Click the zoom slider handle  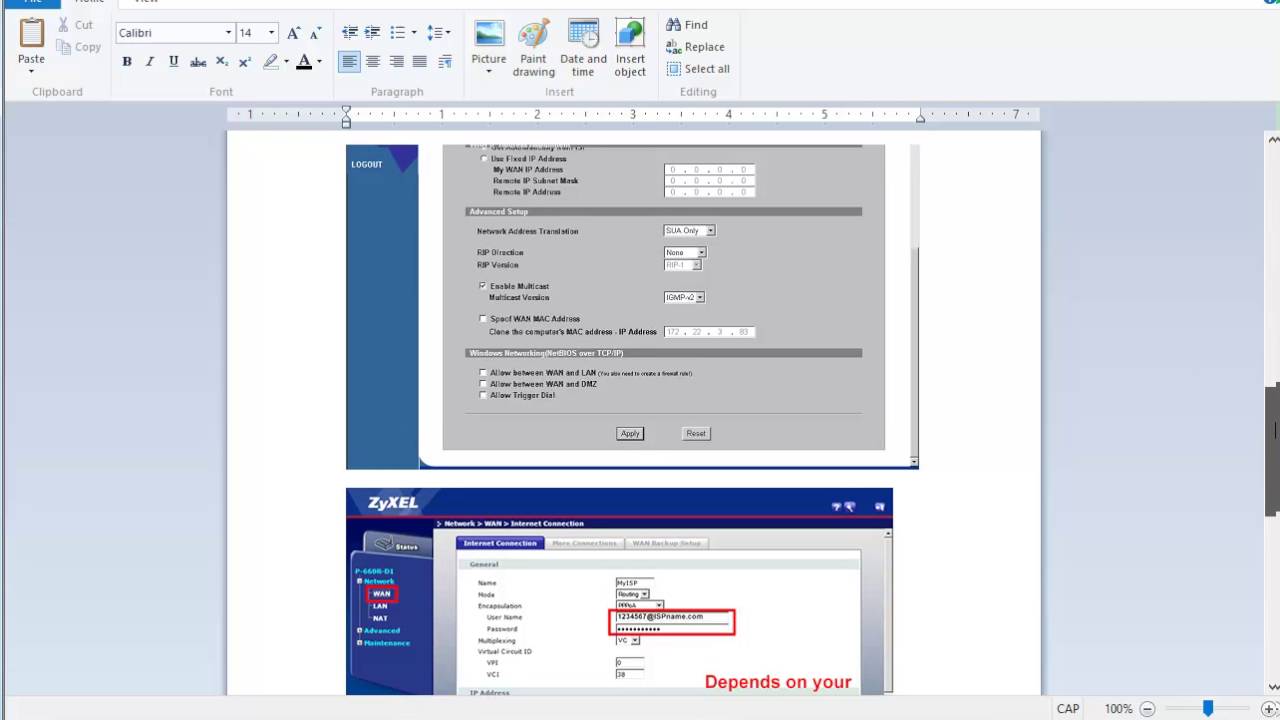tap(1208, 709)
